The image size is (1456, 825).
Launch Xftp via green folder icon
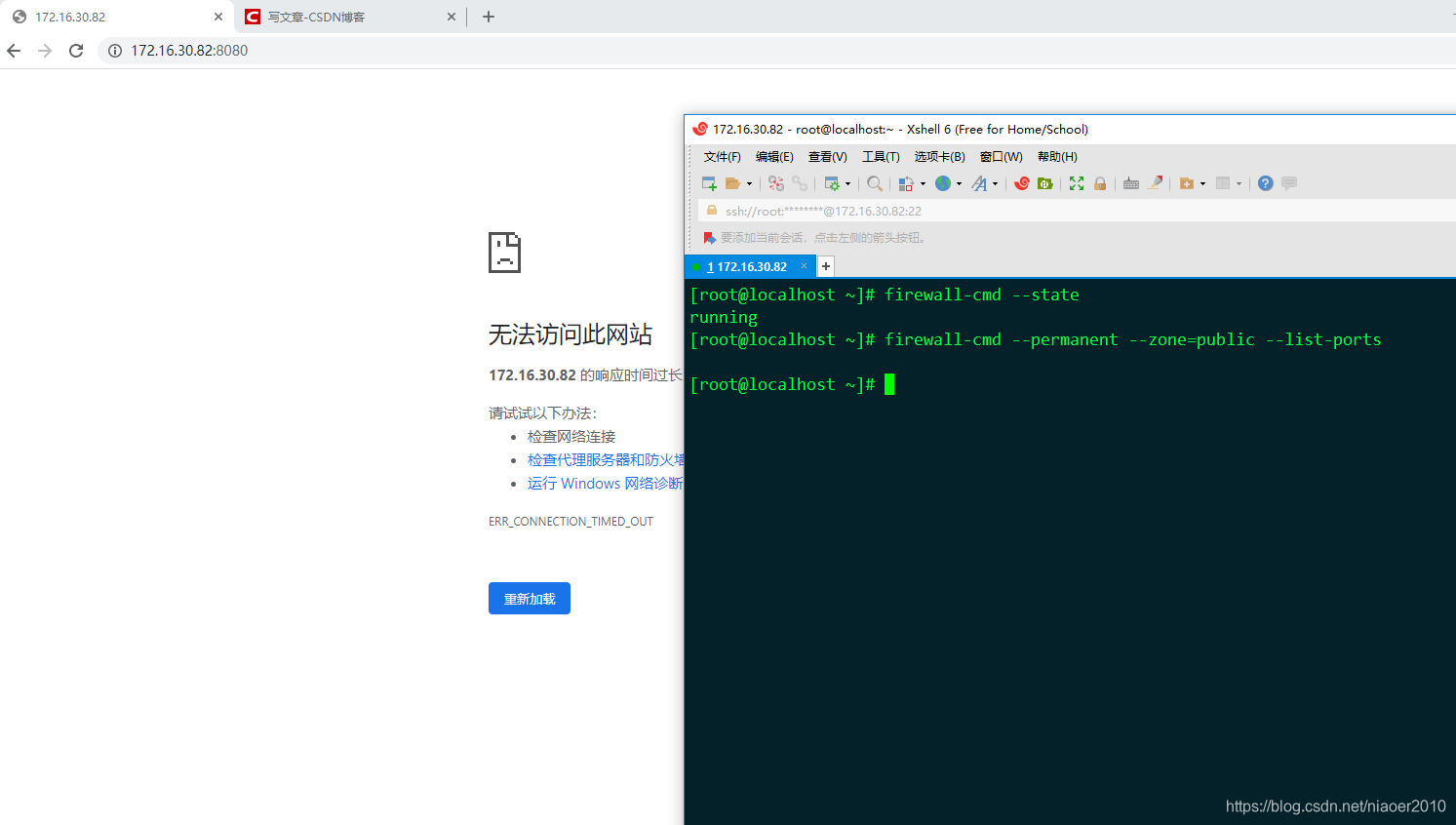pos(1045,183)
